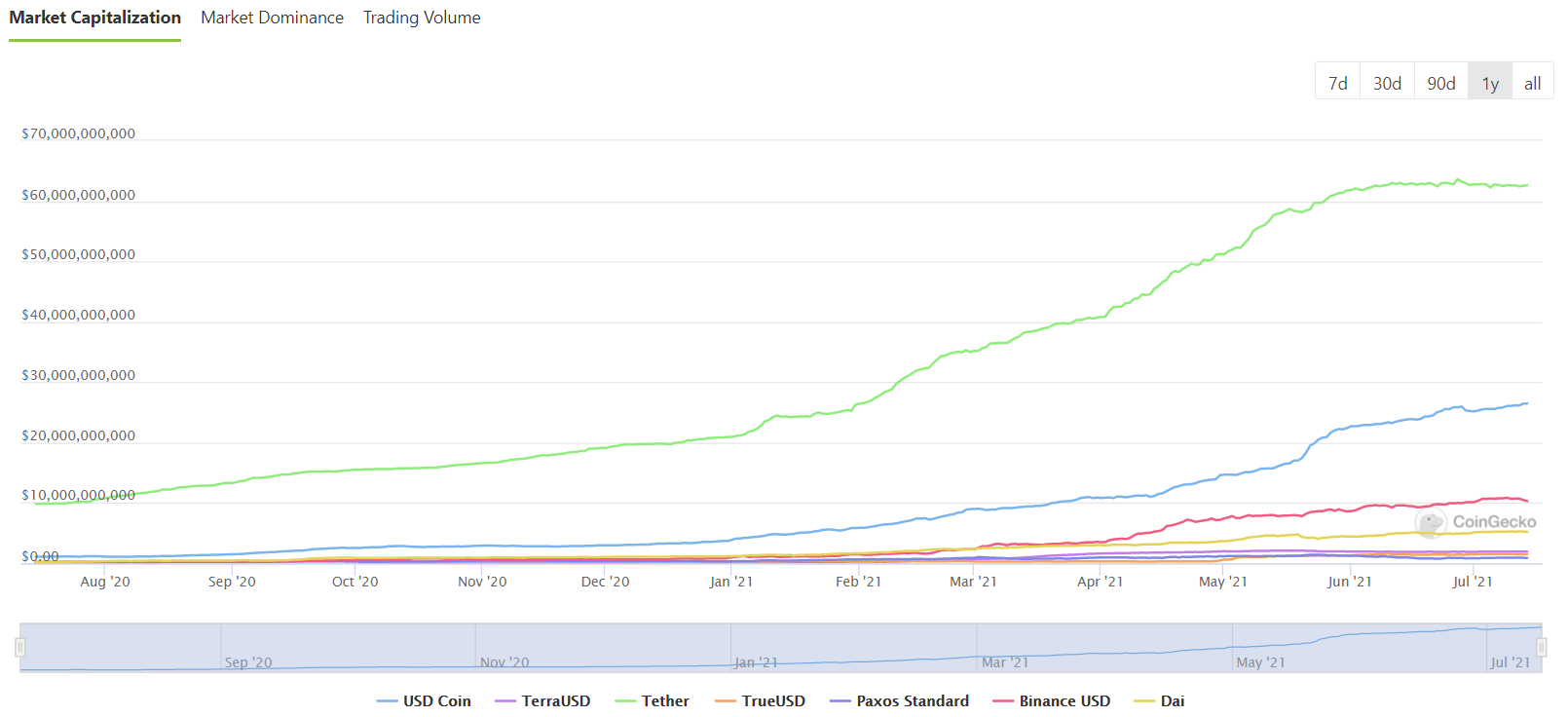The image size is (1568, 717).
Task: Toggle the Dai legend entry
Action: (1159, 701)
